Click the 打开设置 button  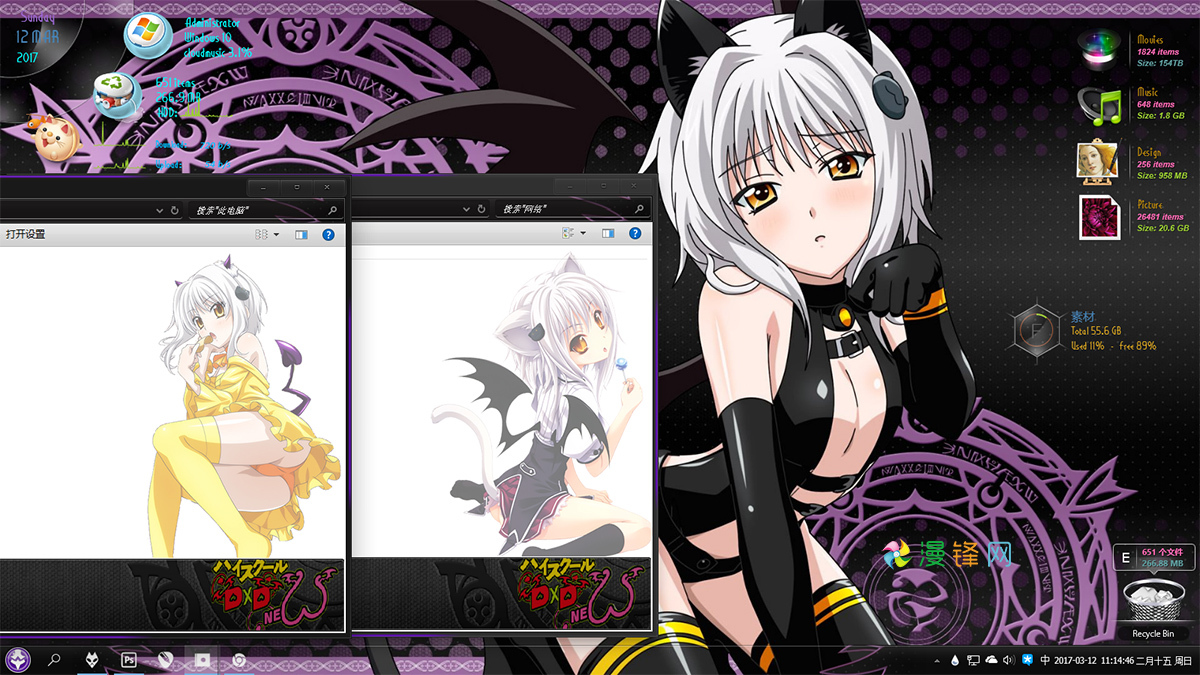click(25, 232)
